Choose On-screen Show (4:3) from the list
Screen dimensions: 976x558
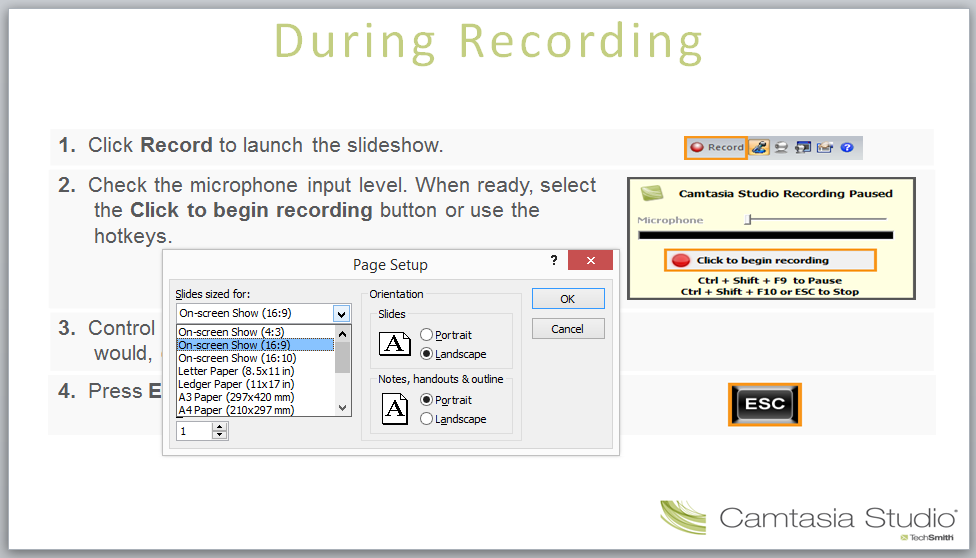tap(231, 332)
